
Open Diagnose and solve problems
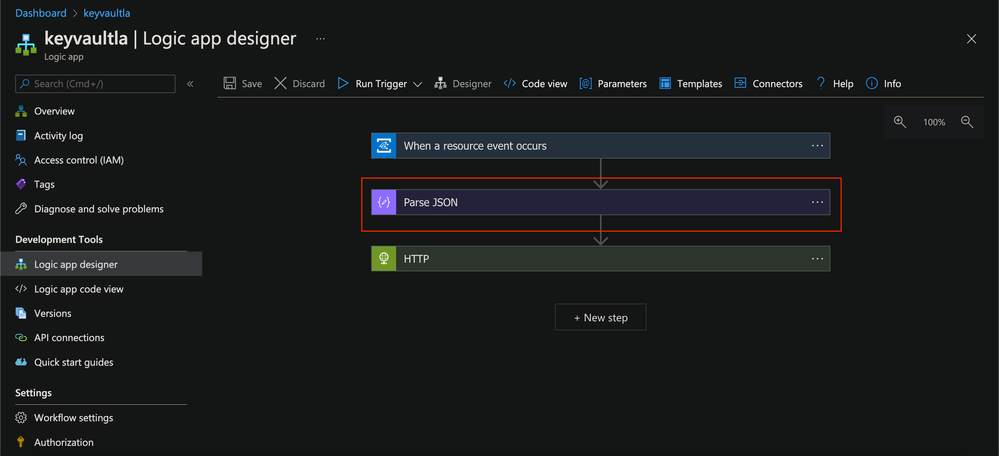pos(101,209)
